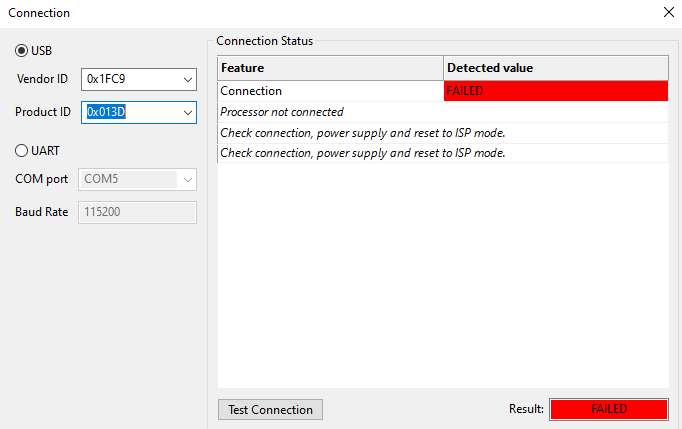The image size is (682, 429).
Task: Select first 'Check connection, power supply' row
Action: click(x=362, y=133)
